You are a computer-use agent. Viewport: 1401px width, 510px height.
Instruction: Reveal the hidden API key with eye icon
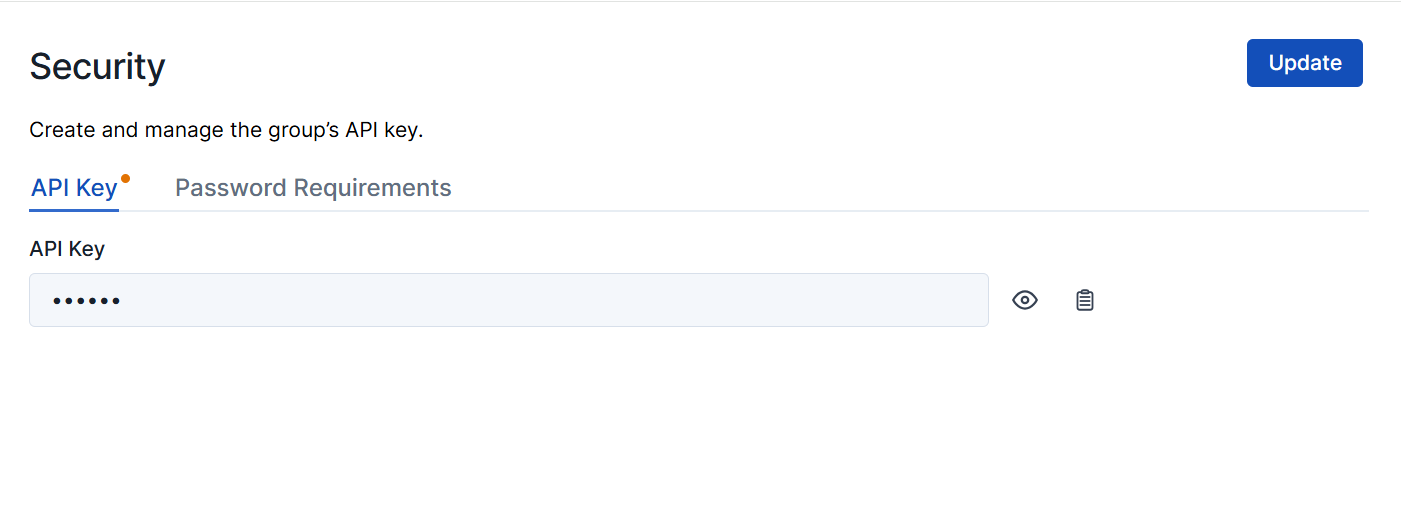[1025, 300]
